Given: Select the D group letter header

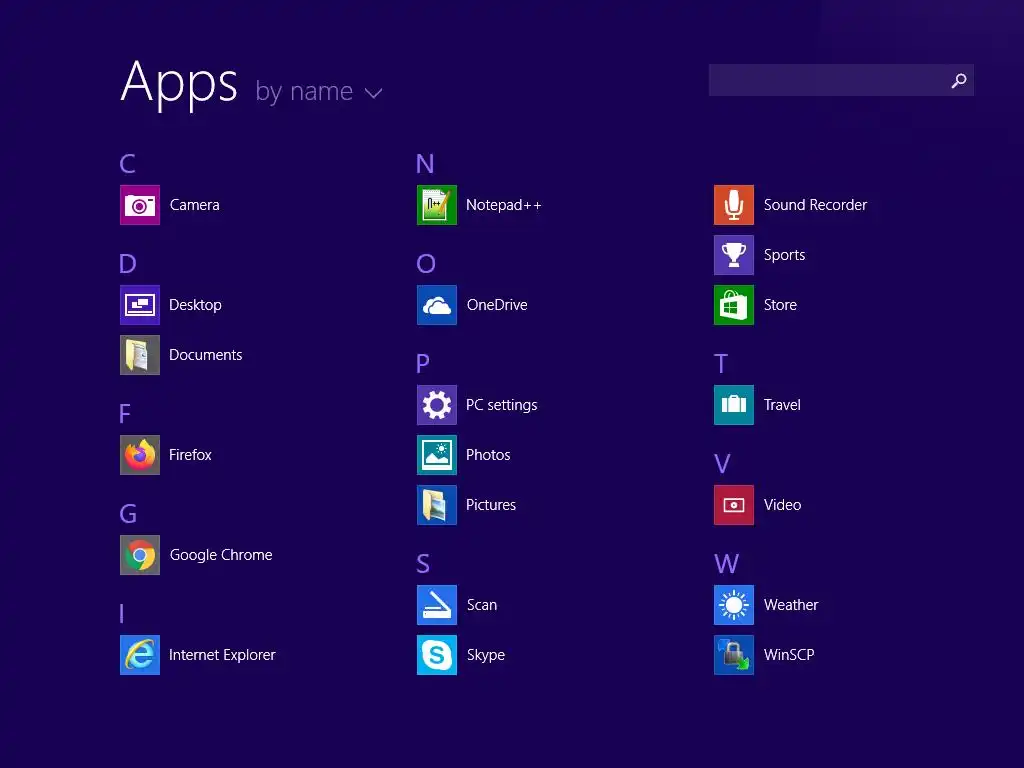Looking at the screenshot, I should [128, 264].
